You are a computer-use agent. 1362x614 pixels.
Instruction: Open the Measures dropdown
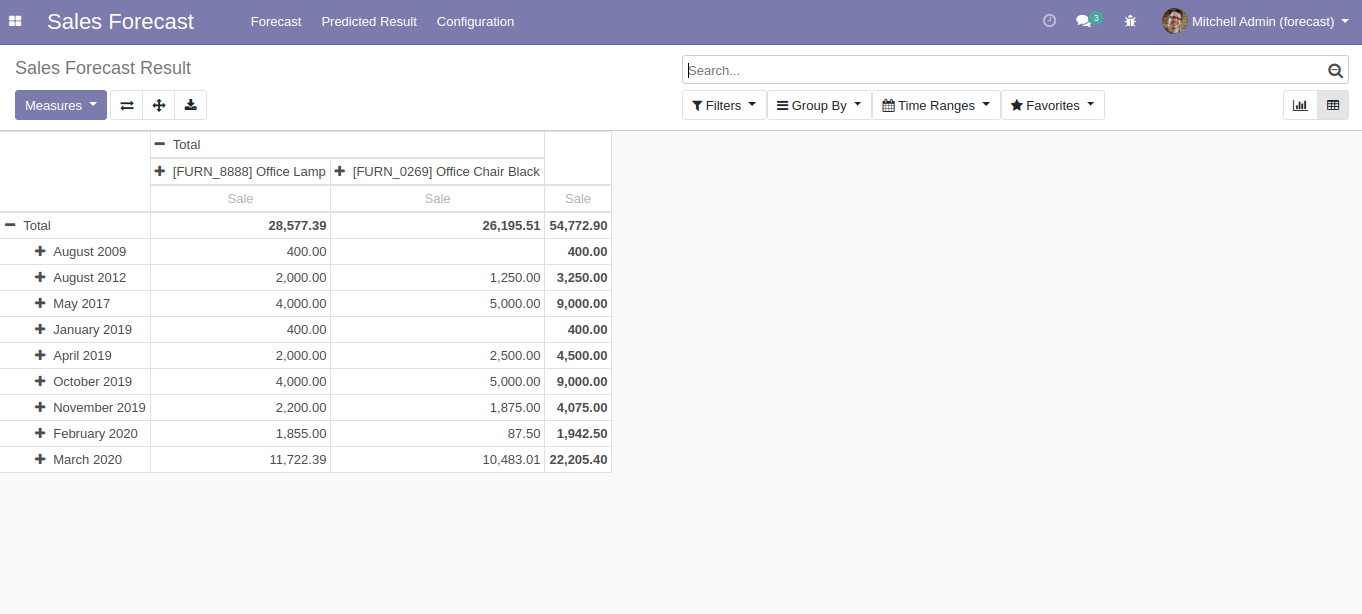(x=60, y=105)
